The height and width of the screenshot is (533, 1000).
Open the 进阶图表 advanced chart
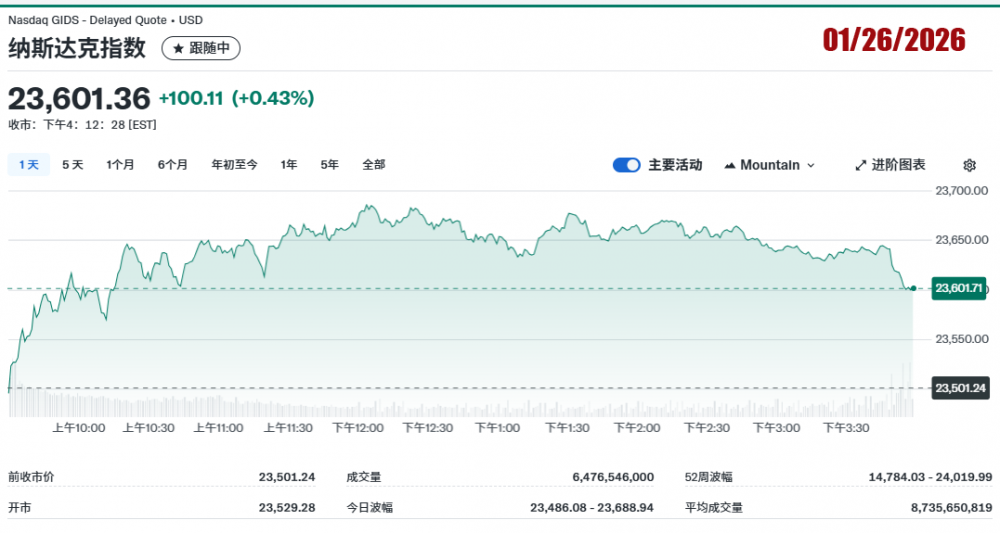890,165
